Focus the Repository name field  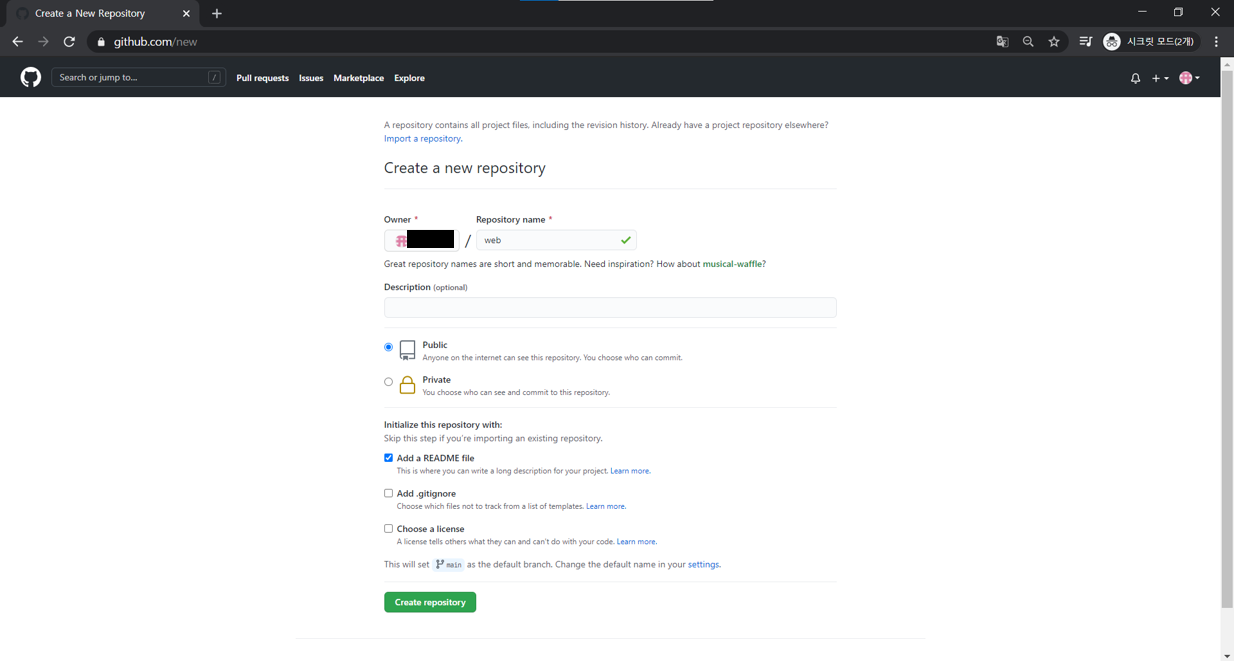click(x=556, y=240)
